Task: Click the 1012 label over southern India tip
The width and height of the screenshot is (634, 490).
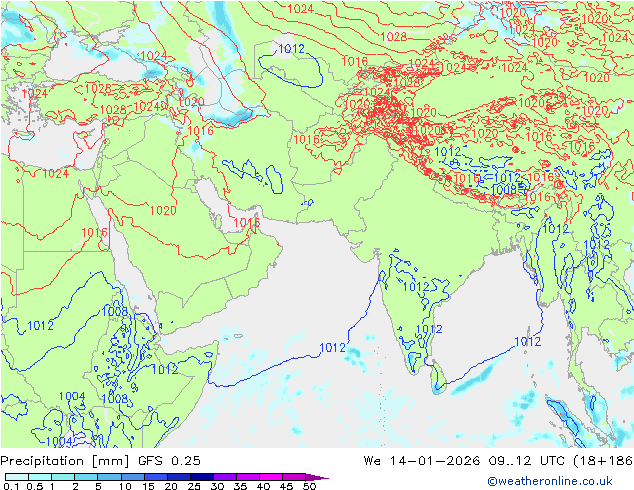Action: (429, 329)
